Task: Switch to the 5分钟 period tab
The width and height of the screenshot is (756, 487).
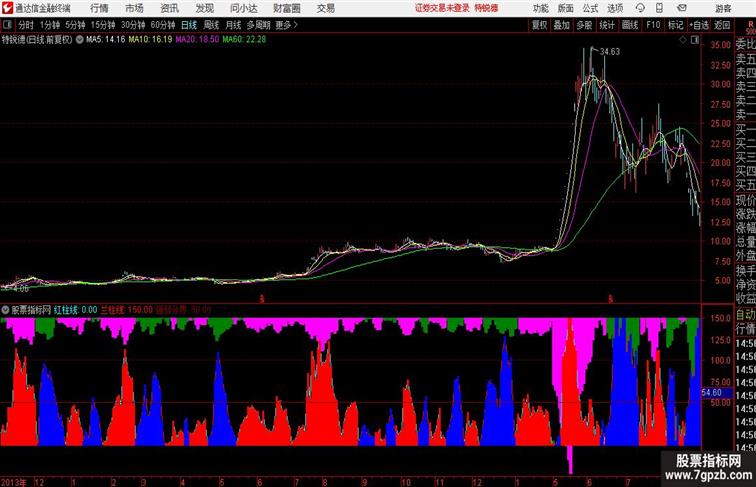Action: click(75, 25)
